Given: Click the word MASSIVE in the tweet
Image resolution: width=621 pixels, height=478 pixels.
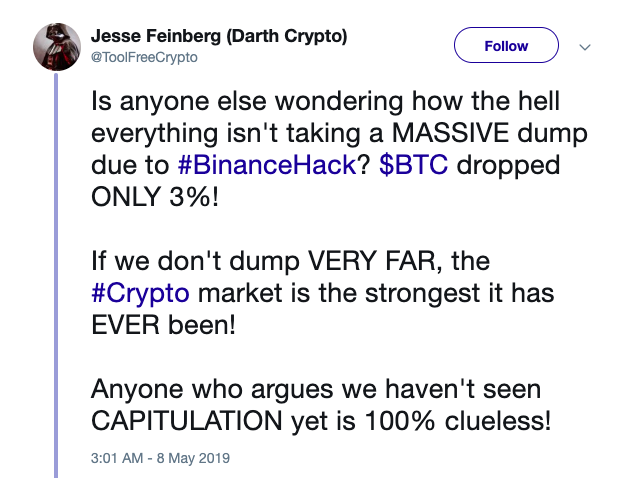Looking at the screenshot, I should (x=450, y=133).
